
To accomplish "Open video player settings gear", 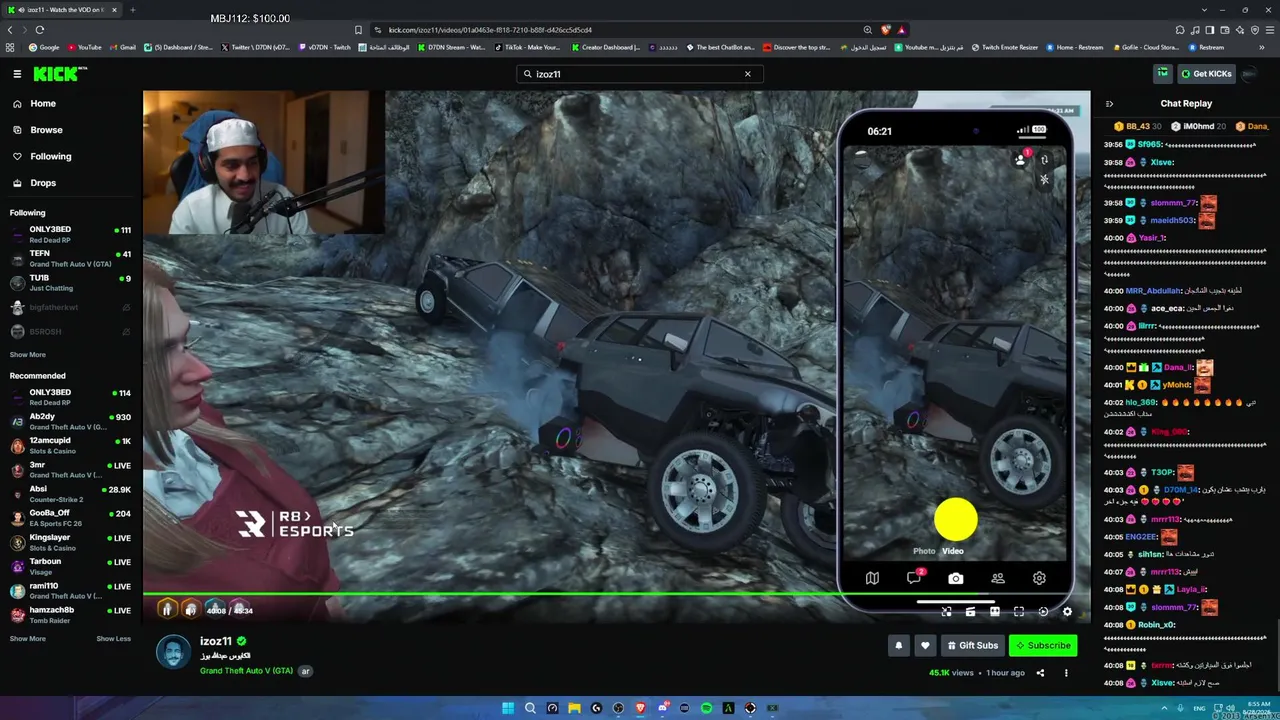I will pos(1067,612).
